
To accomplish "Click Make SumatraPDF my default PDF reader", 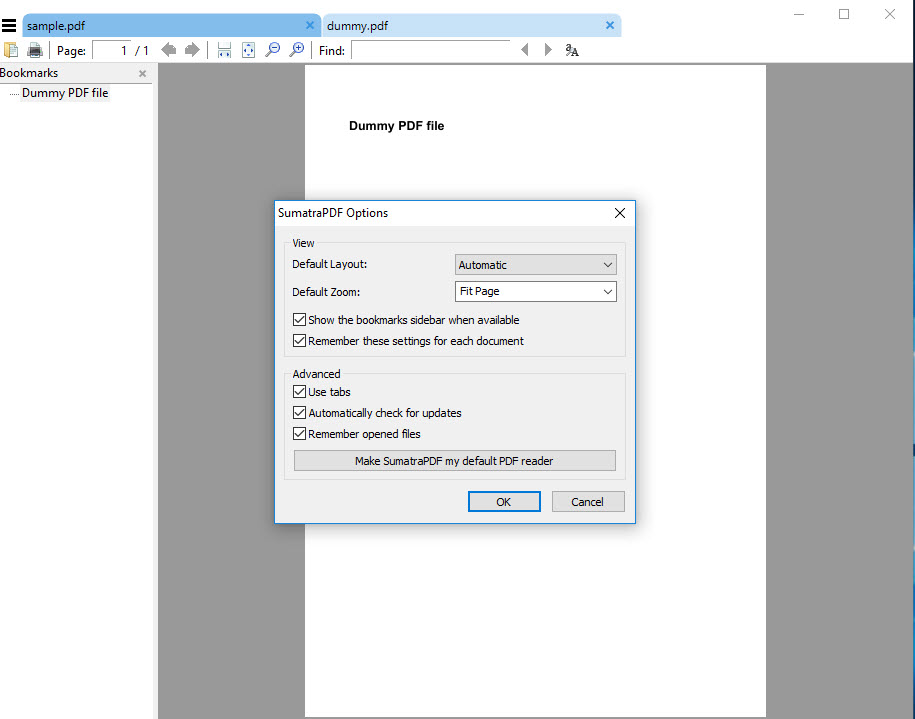I will point(455,460).
